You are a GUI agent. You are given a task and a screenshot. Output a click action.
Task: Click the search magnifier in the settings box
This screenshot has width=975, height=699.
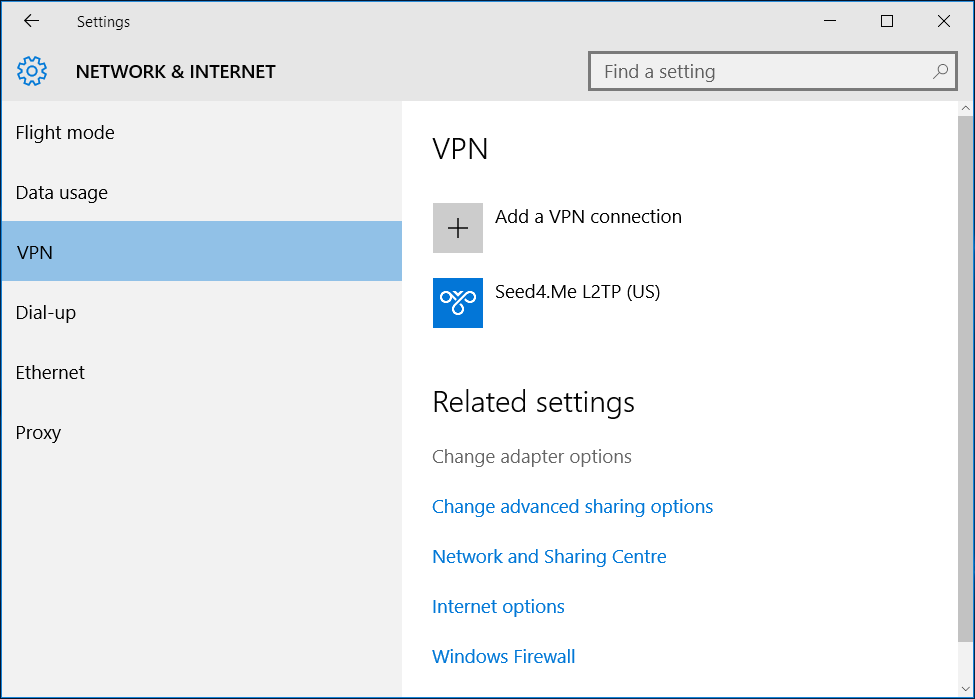click(938, 71)
